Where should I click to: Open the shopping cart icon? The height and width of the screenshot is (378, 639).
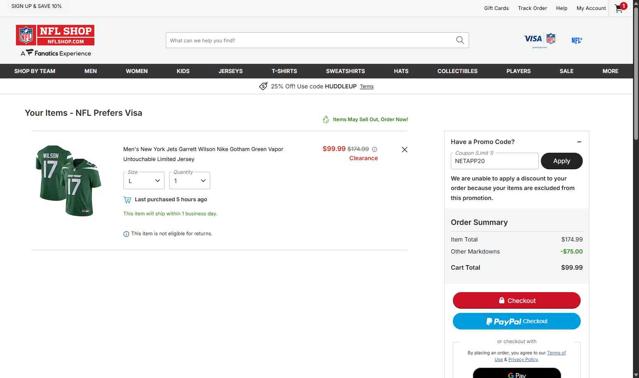pos(620,8)
